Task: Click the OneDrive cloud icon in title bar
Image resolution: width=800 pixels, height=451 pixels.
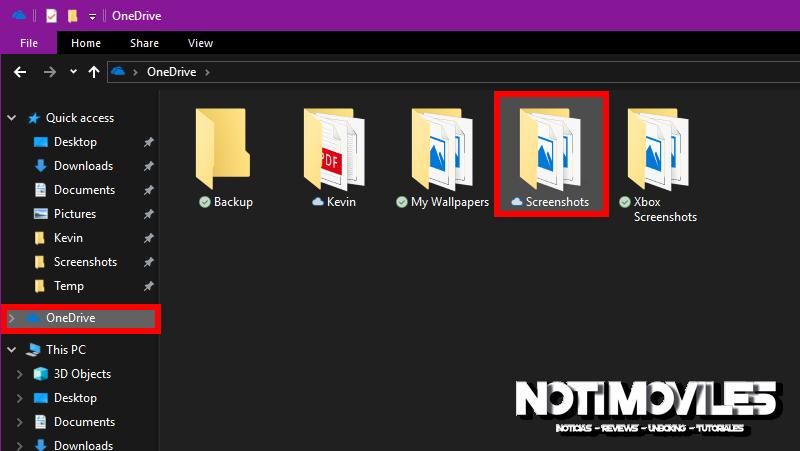Action: [x=19, y=15]
